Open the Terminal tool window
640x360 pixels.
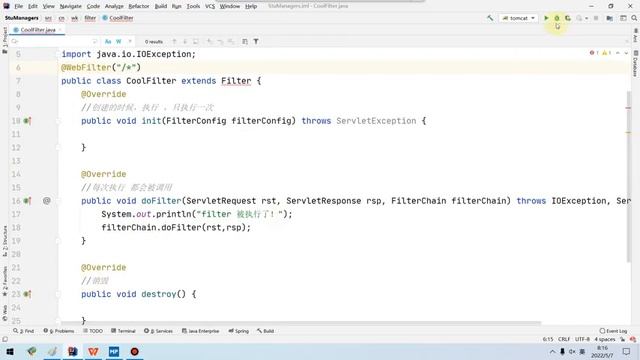click(123, 331)
